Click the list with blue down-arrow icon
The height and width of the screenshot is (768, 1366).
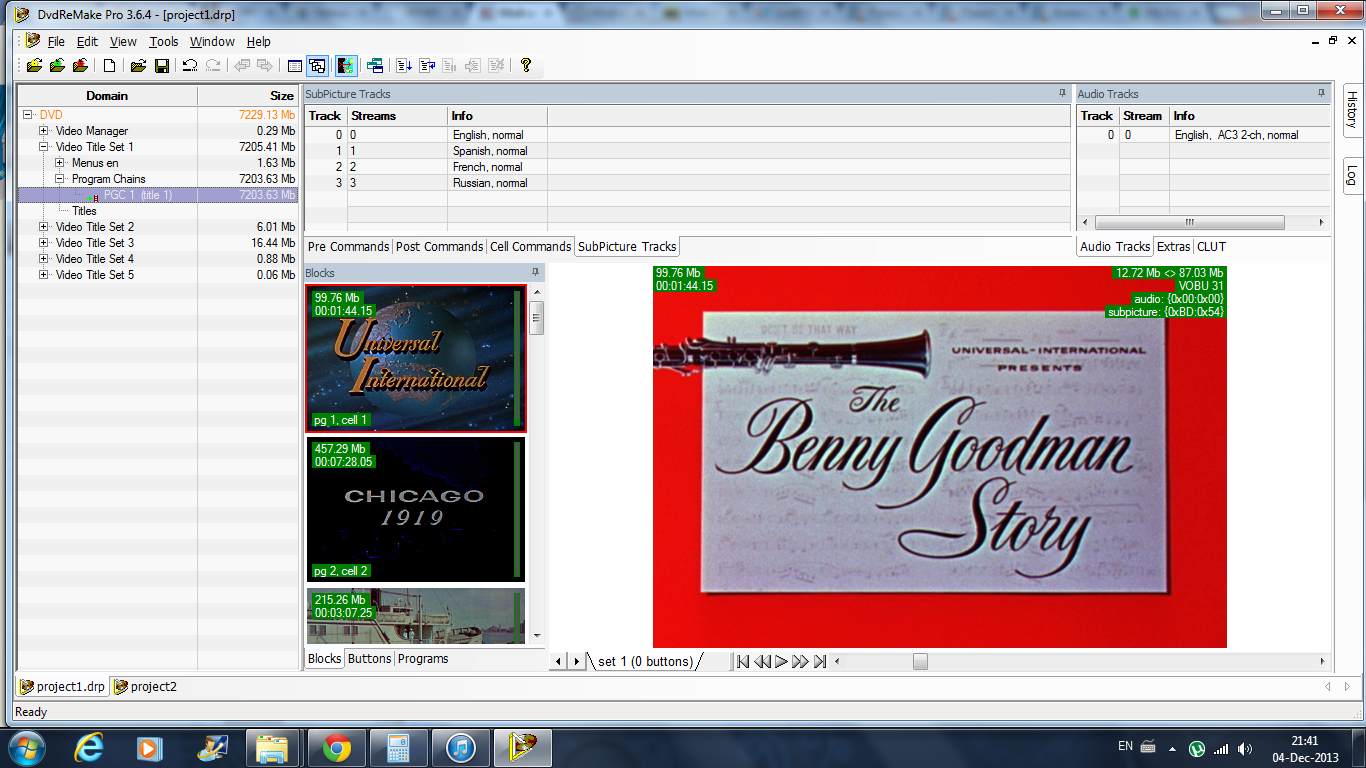tap(404, 66)
